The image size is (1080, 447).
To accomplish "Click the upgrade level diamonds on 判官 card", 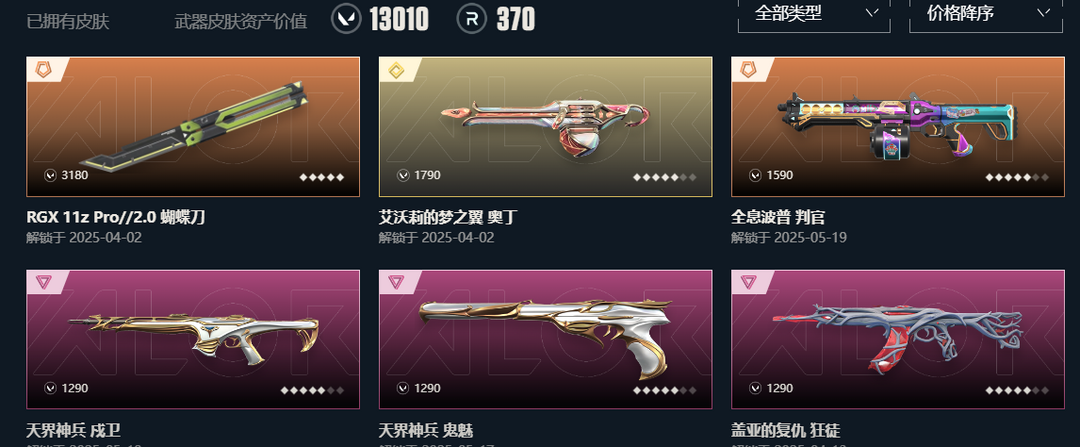I will pyautogui.click(x=1017, y=177).
